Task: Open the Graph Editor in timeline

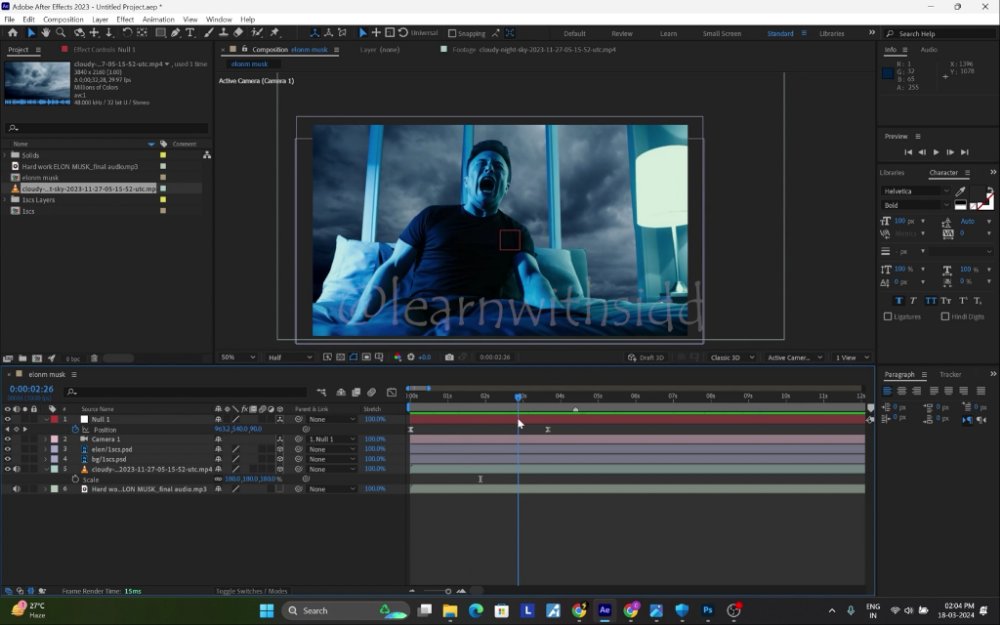Action: pyautogui.click(x=392, y=392)
